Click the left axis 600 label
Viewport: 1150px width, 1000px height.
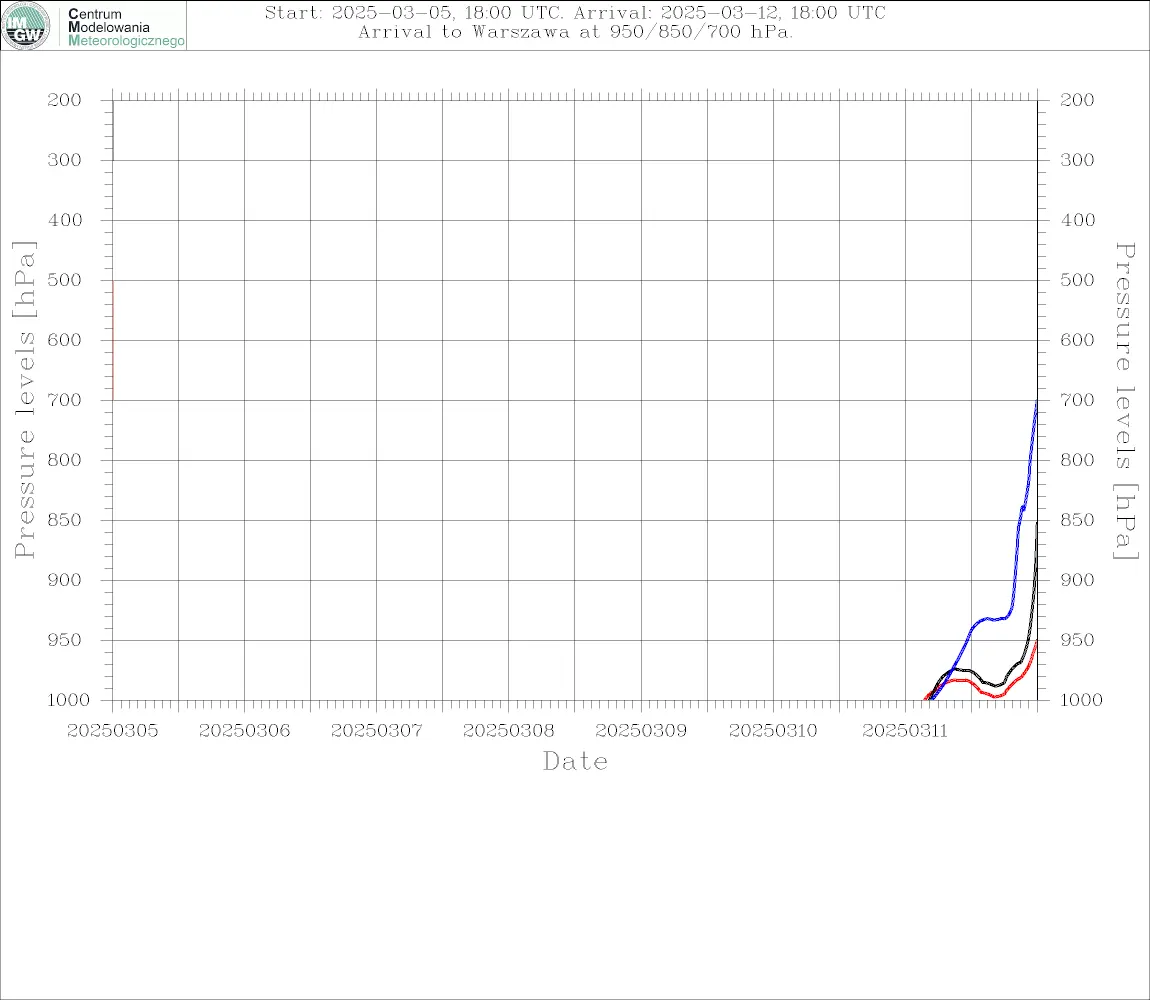[65, 340]
